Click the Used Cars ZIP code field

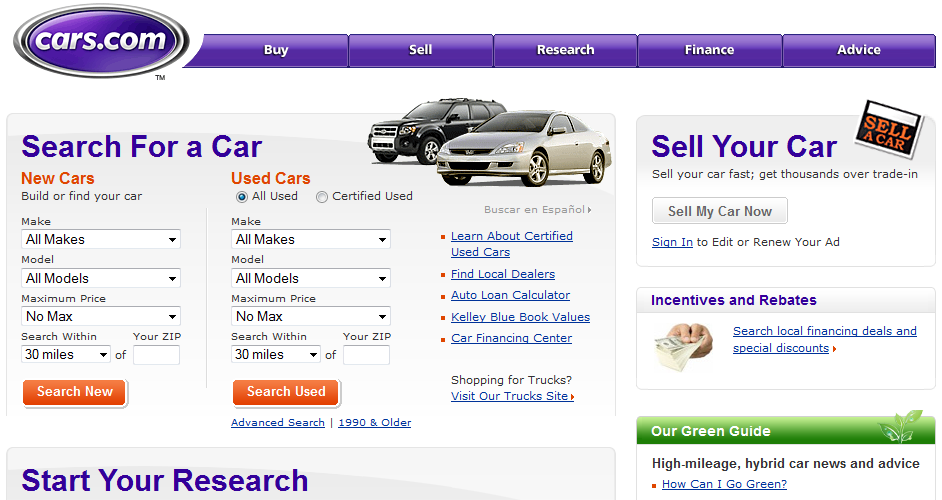(366, 355)
